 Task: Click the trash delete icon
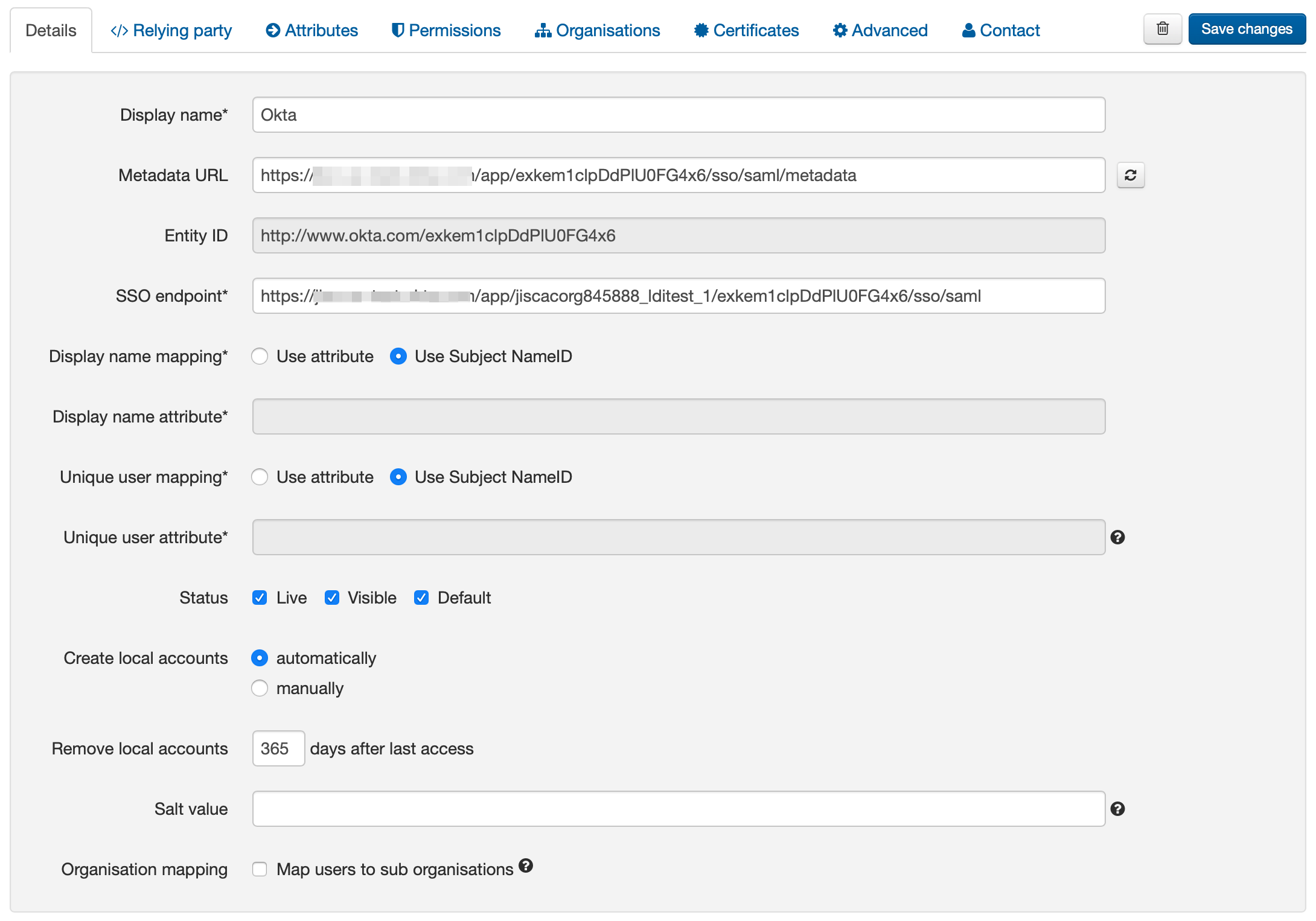(x=1162, y=28)
